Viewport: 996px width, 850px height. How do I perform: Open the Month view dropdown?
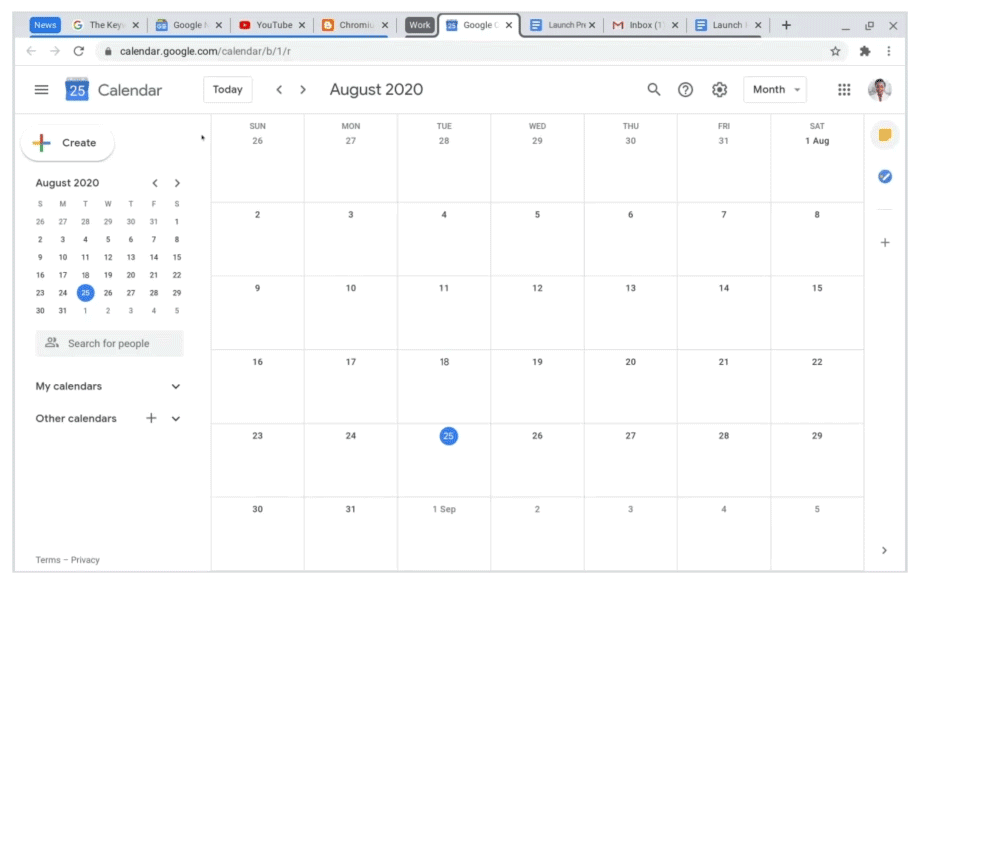click(775, 90)
